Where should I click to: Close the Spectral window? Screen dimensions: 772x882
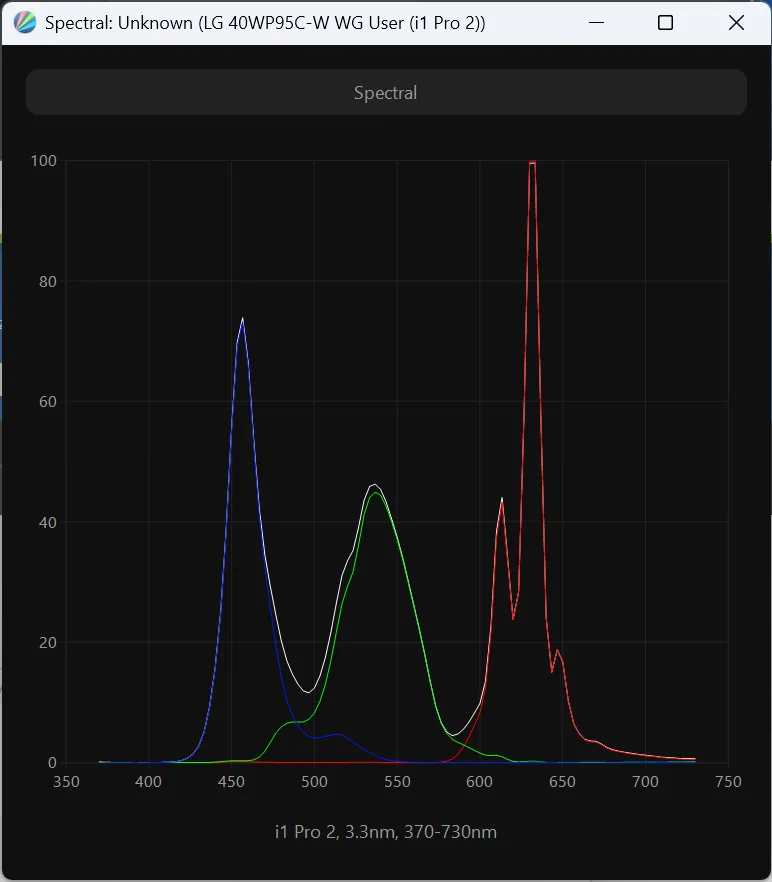click(x=736, y=23)
